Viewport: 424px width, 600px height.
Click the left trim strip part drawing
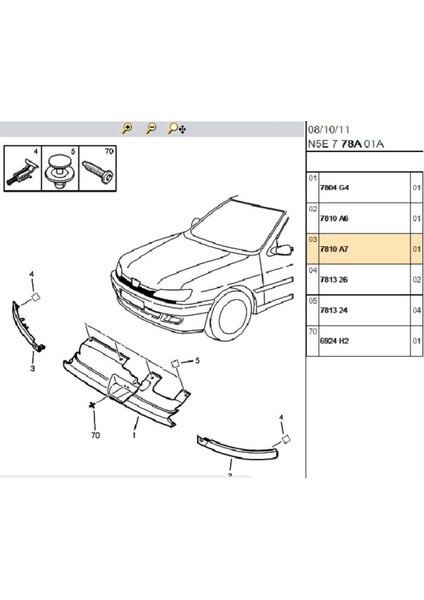(x=28, y=325)
